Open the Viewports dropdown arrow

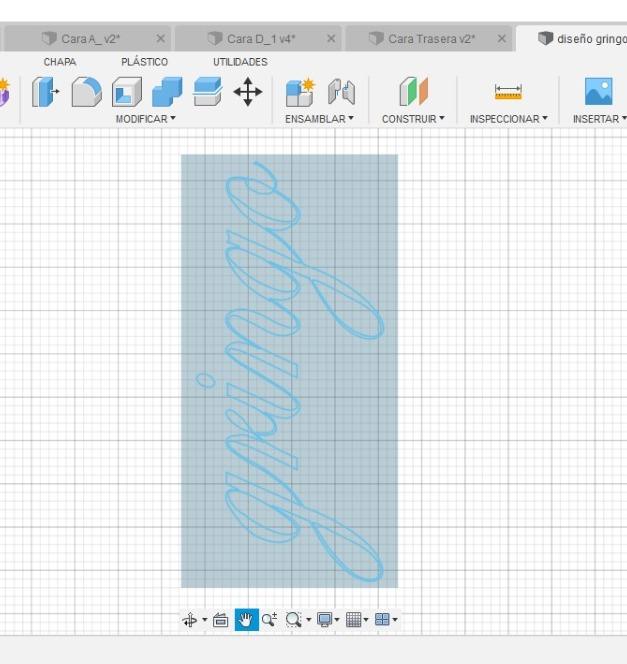[395, 620]
